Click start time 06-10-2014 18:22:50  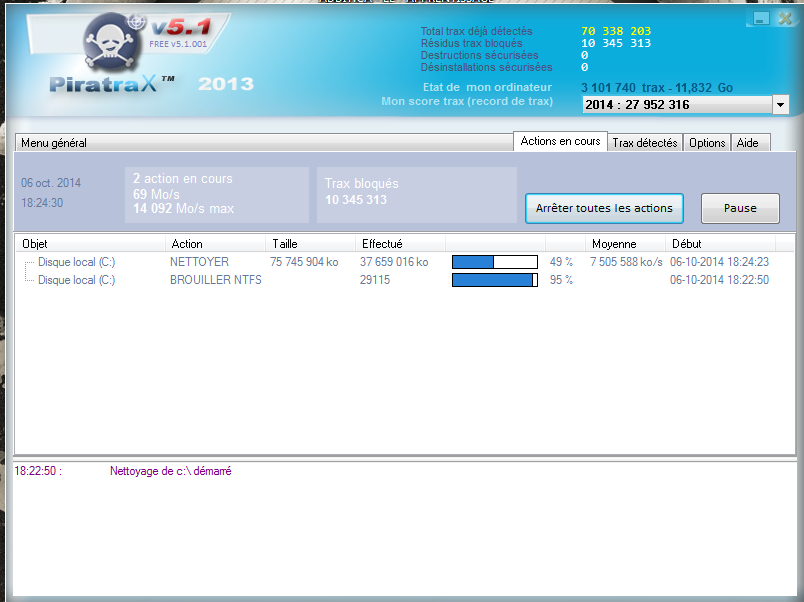click(719, 280)
